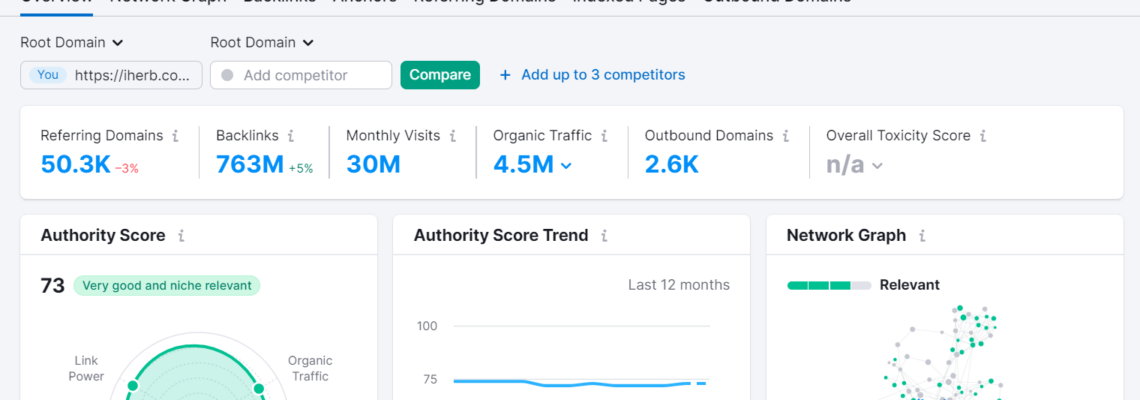The width and height of the screenshot is (1140, 400).
Task: Click the -3% Referring Domains change
Action: click(127, 169)
